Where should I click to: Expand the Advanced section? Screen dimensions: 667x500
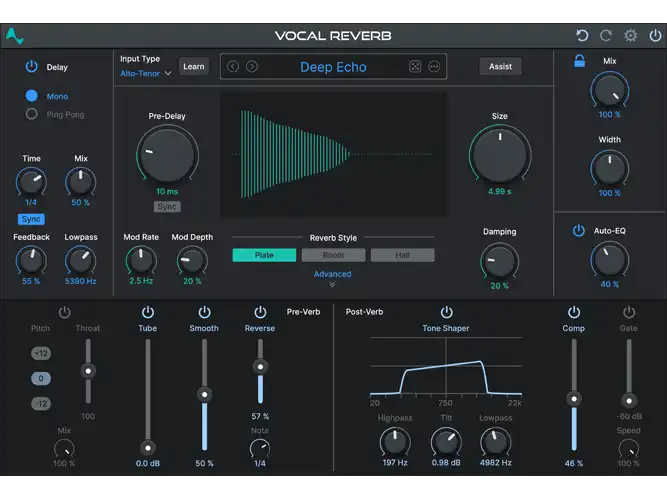pyautogui.click(x=333, y=278)
